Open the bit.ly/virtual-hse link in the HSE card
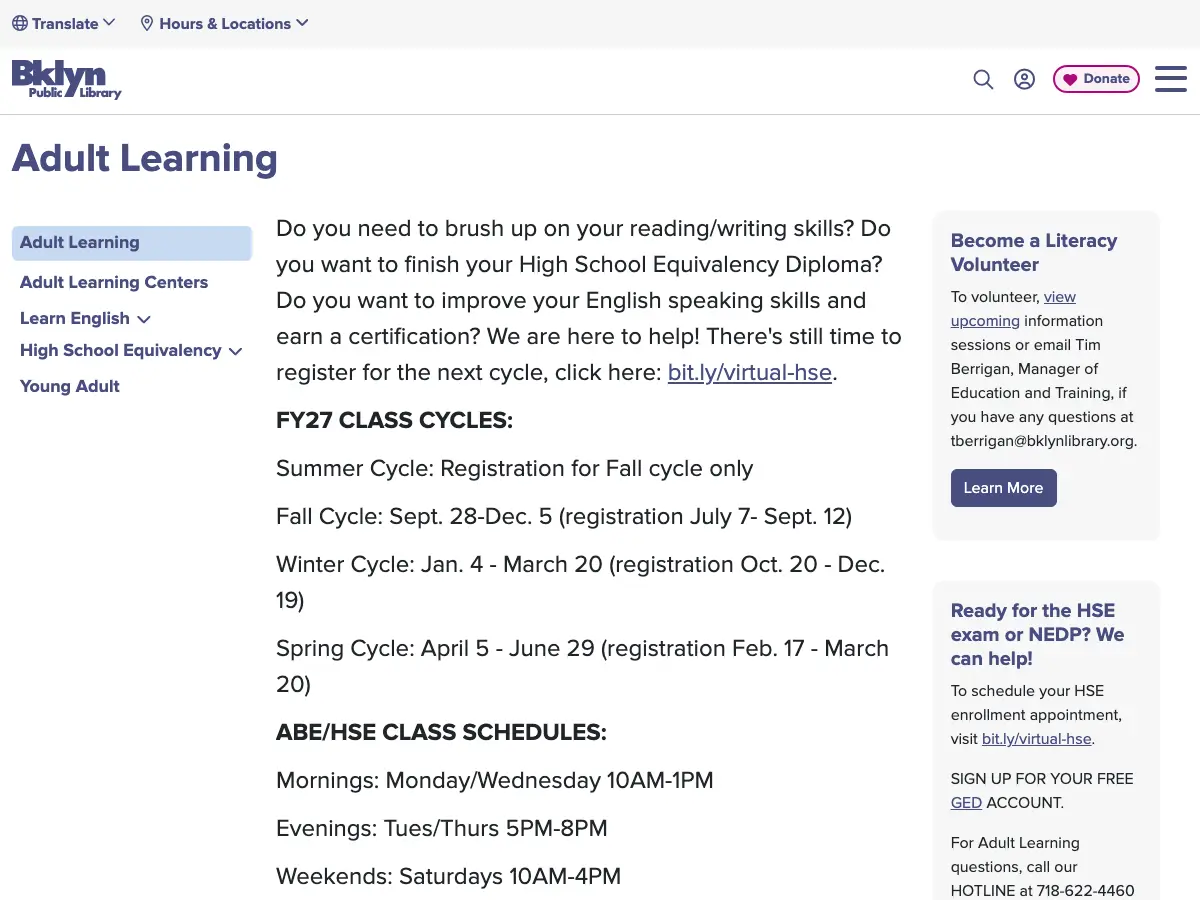This screenshot has width=1200, height=900. (x=1037, y=739)
